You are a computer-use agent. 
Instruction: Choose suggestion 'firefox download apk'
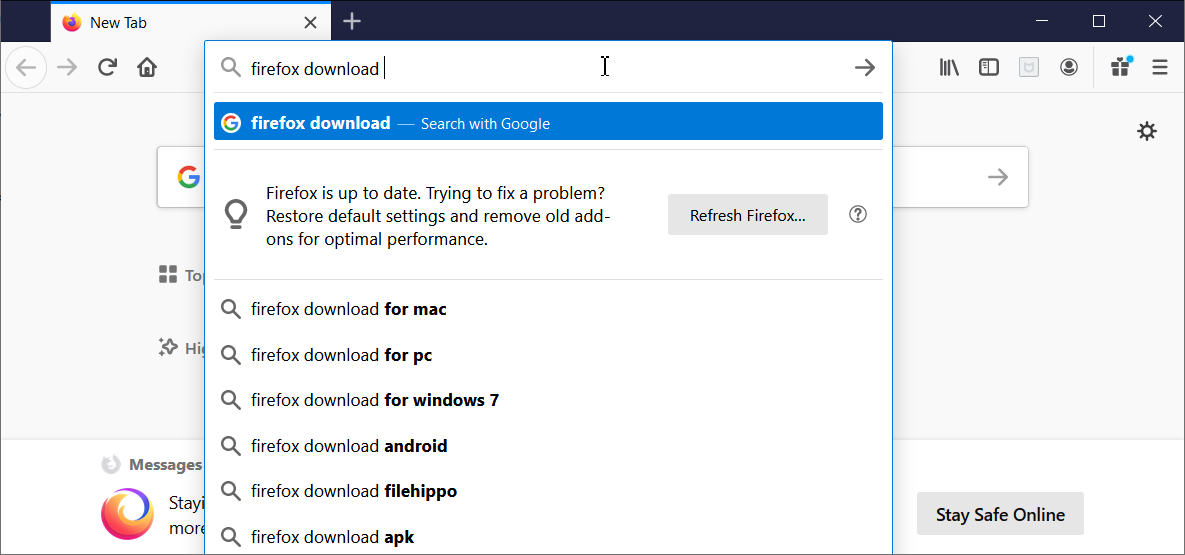[x=548, y=537]
